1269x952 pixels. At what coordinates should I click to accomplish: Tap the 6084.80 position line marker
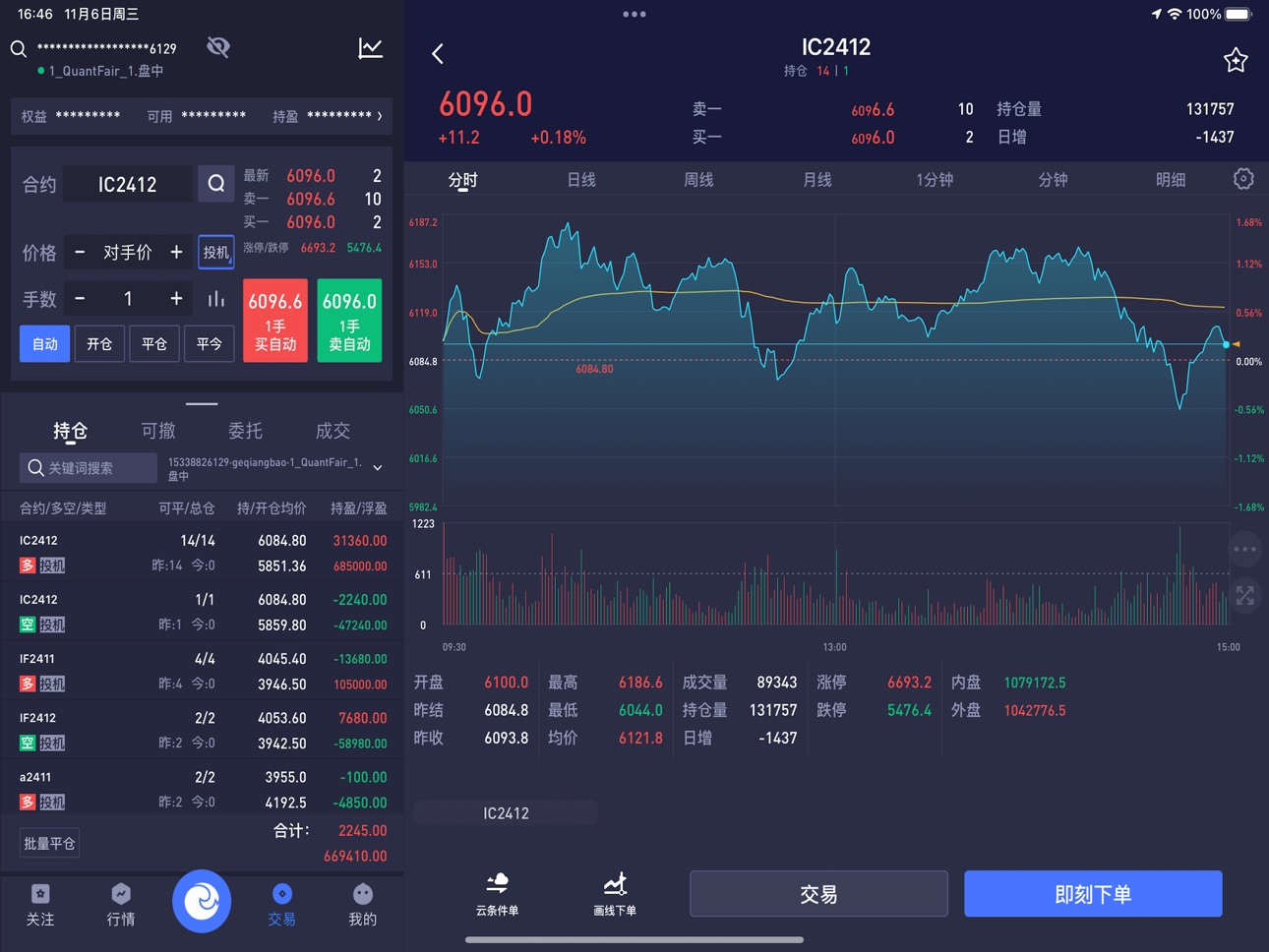point(594,369)
